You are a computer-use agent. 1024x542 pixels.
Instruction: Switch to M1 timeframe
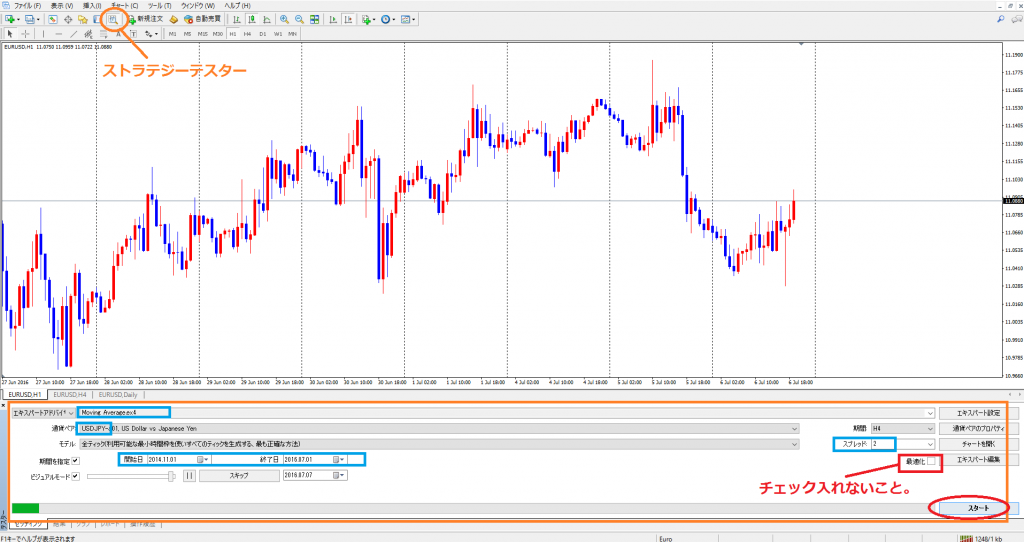coord(172,33)
